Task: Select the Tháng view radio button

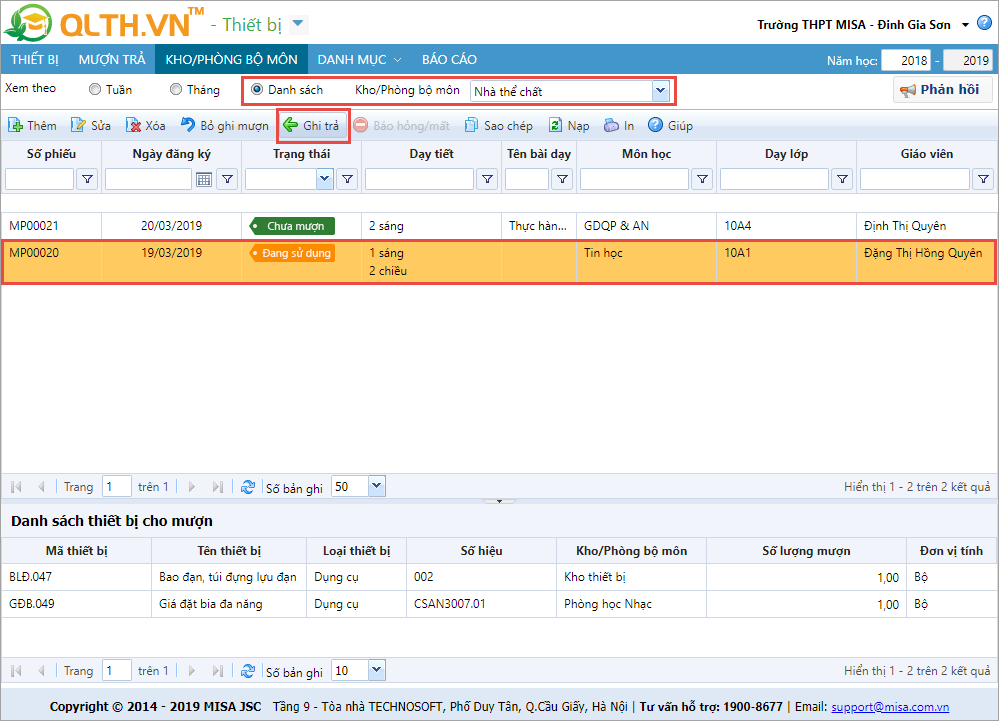Action: tap(176, 89)
